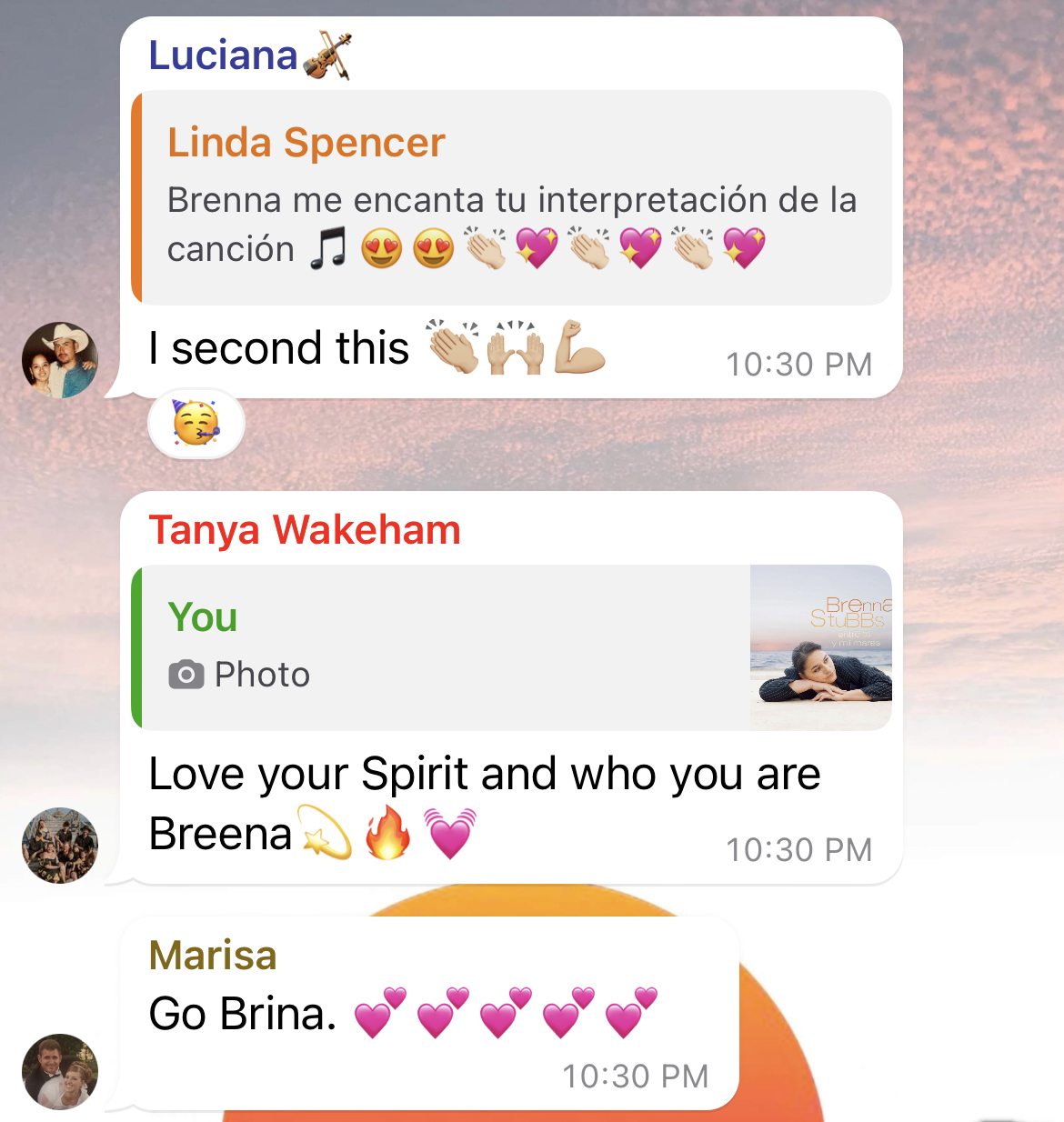Tap the camera icon next to Photo
The width and height of the screenshot is (1064, 1122).
coord(186,675)
